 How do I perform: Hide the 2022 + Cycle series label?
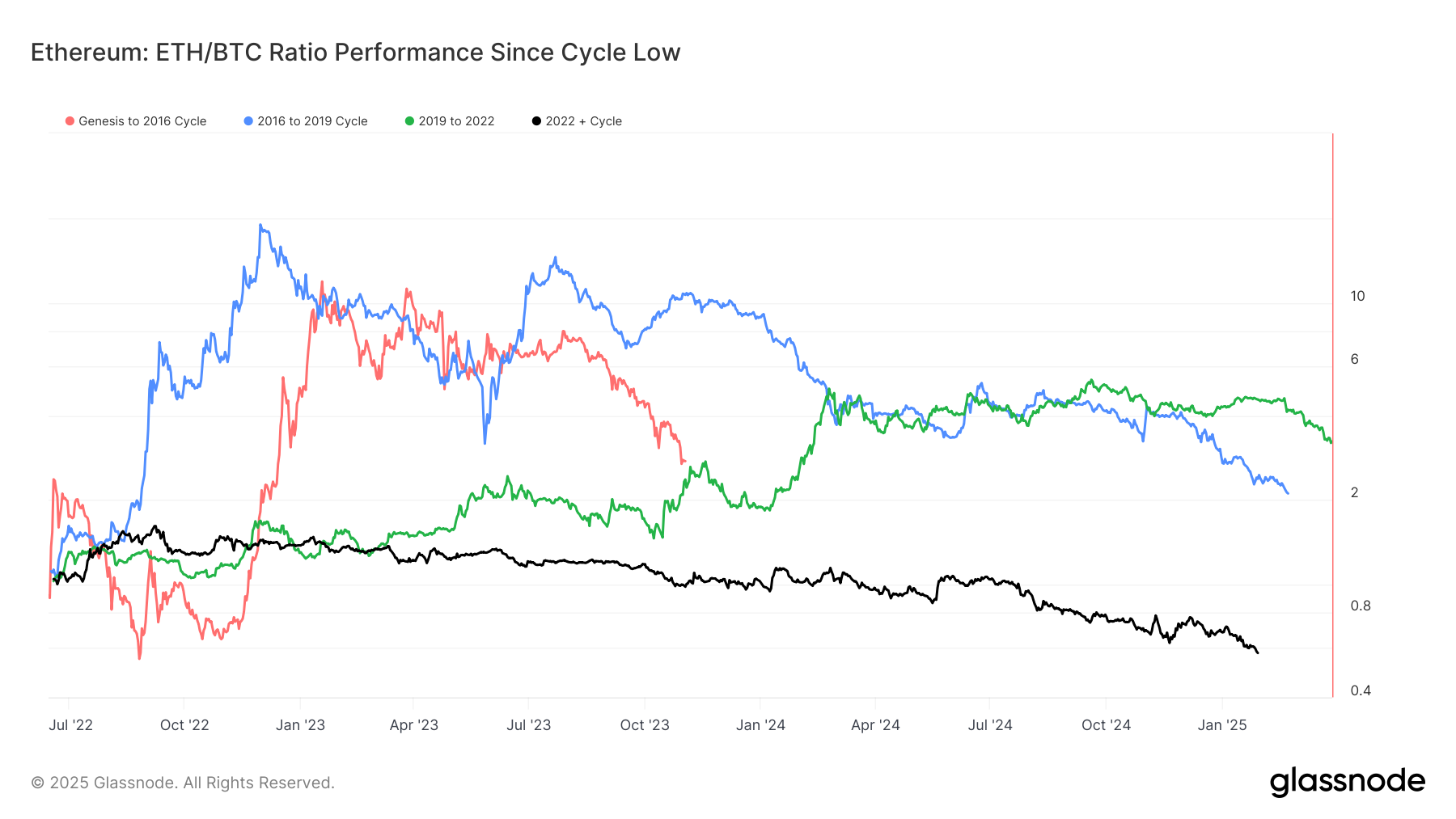(x=583, y=121)
